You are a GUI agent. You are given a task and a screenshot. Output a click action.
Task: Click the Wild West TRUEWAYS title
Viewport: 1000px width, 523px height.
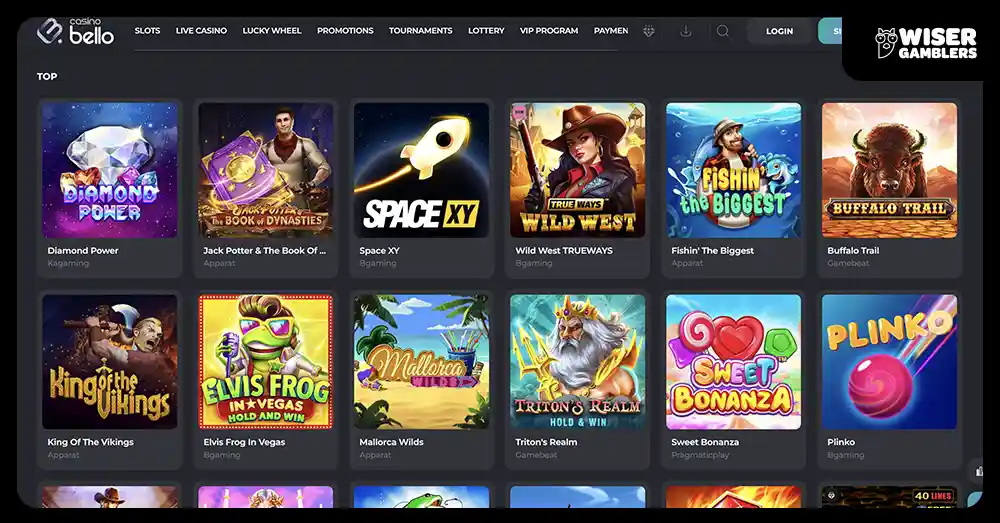(x=564, y=251)
